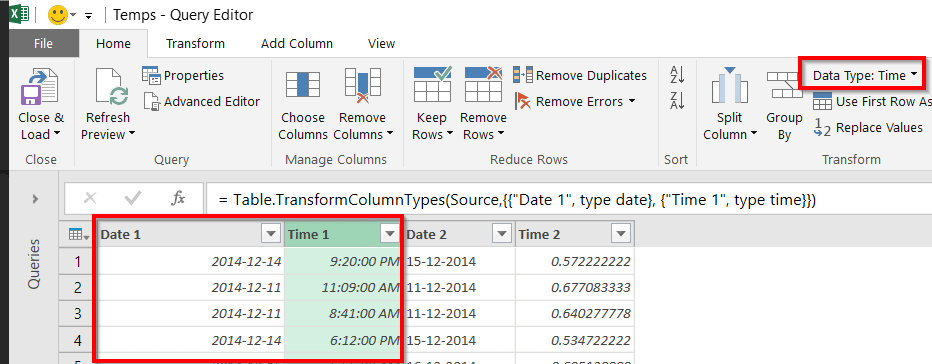
Task: Expand the Refresh Preview dropdown arrow
Action: [x=131, y=134]
